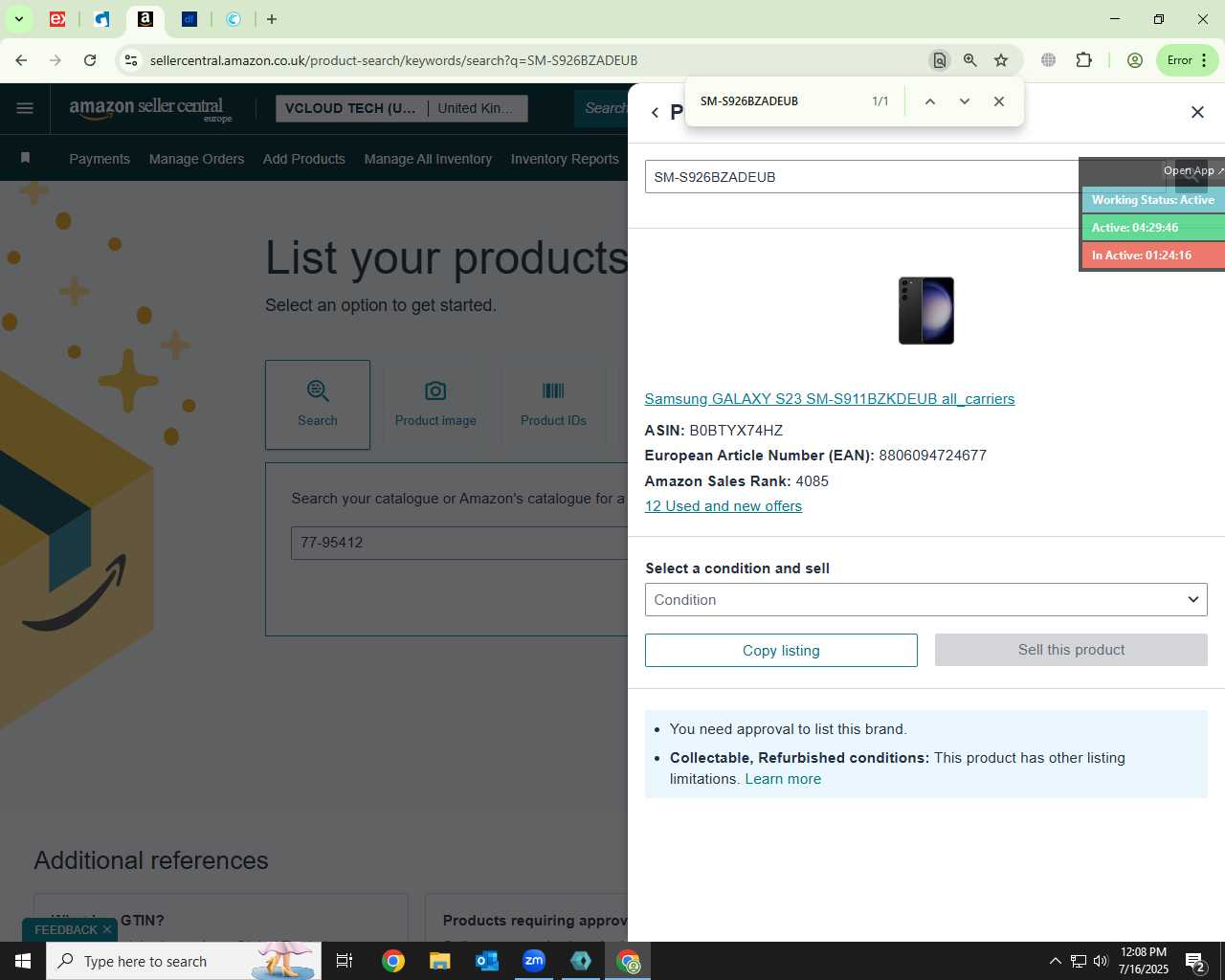Go back to previous page
Viewport: 1225px width, 980px height.
[21, 60]
